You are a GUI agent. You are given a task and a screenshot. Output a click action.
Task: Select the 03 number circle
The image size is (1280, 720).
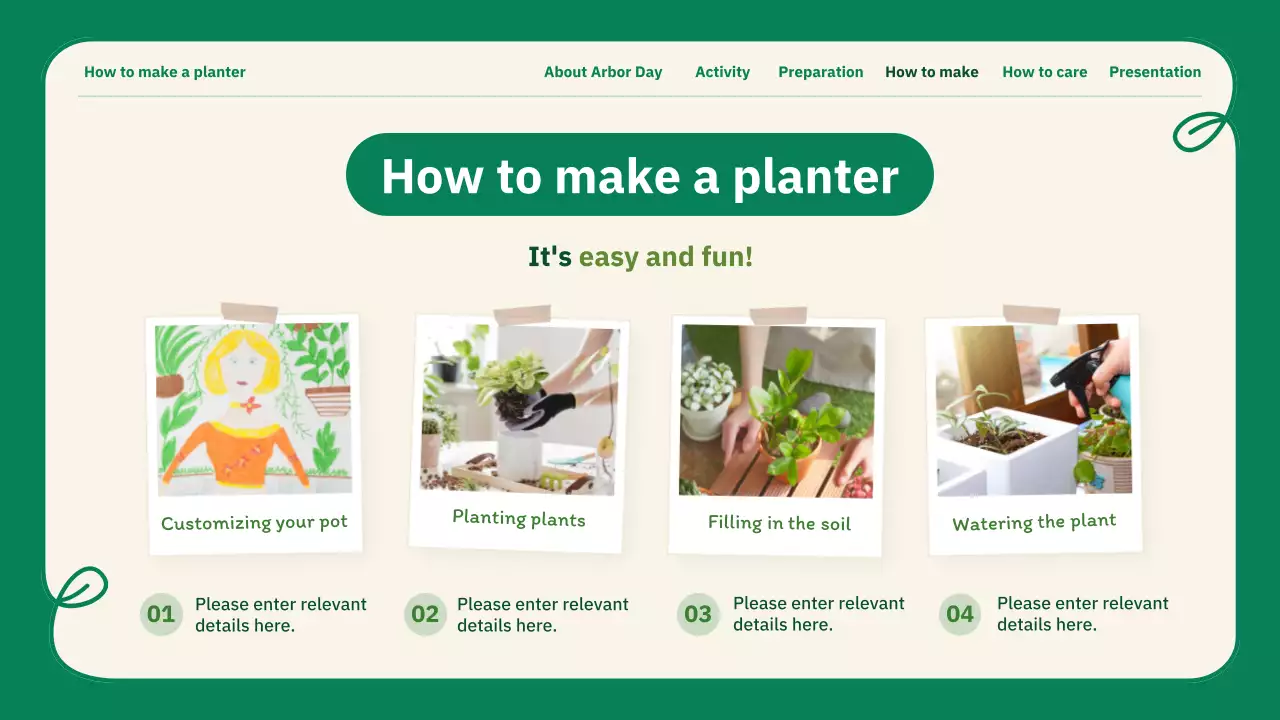click(x=698, y=614)
